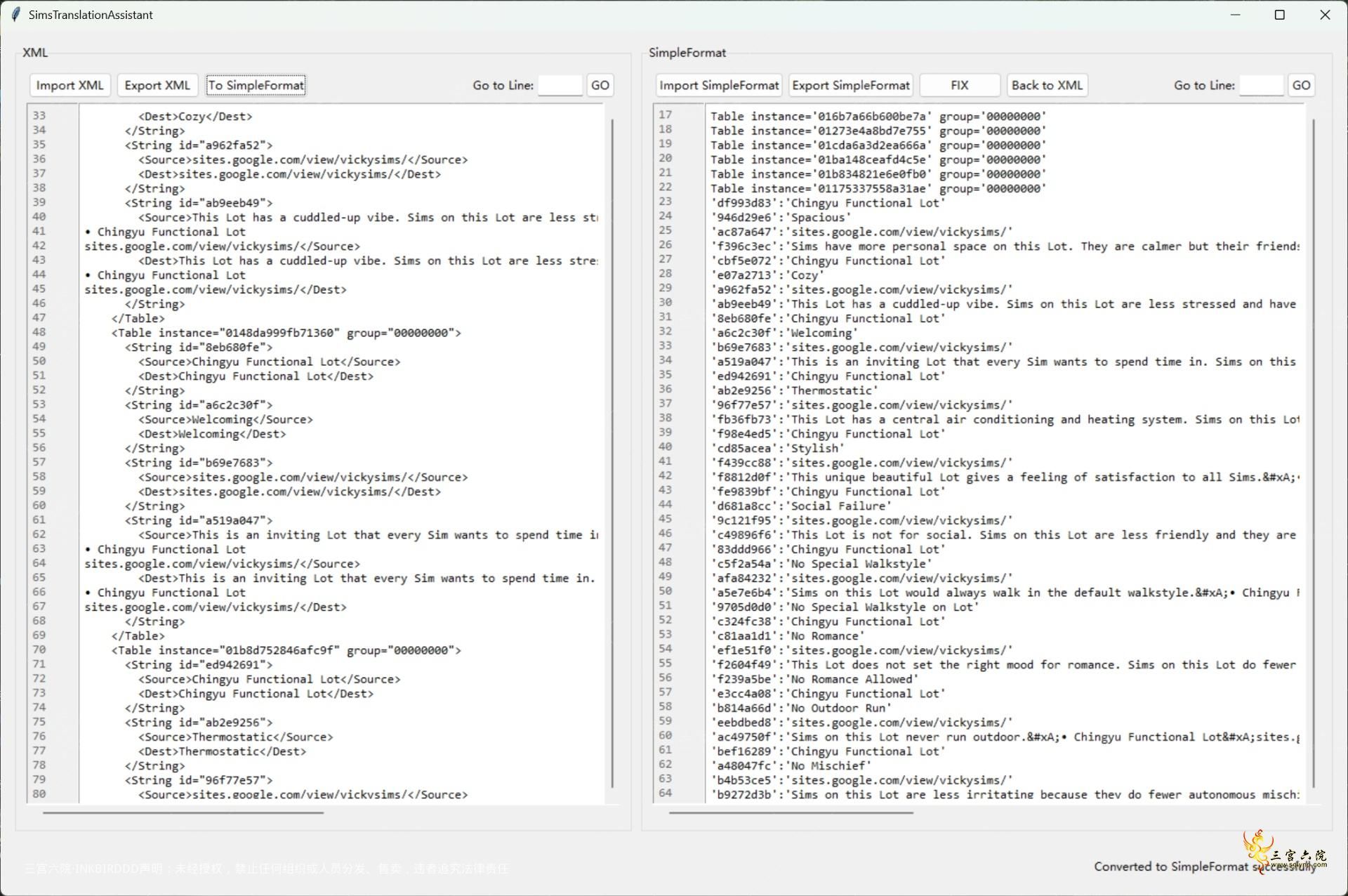The height and width of the screenshot is (896, 1348).
Task: Click SimpleFormat line number 40
Action: 665,447
